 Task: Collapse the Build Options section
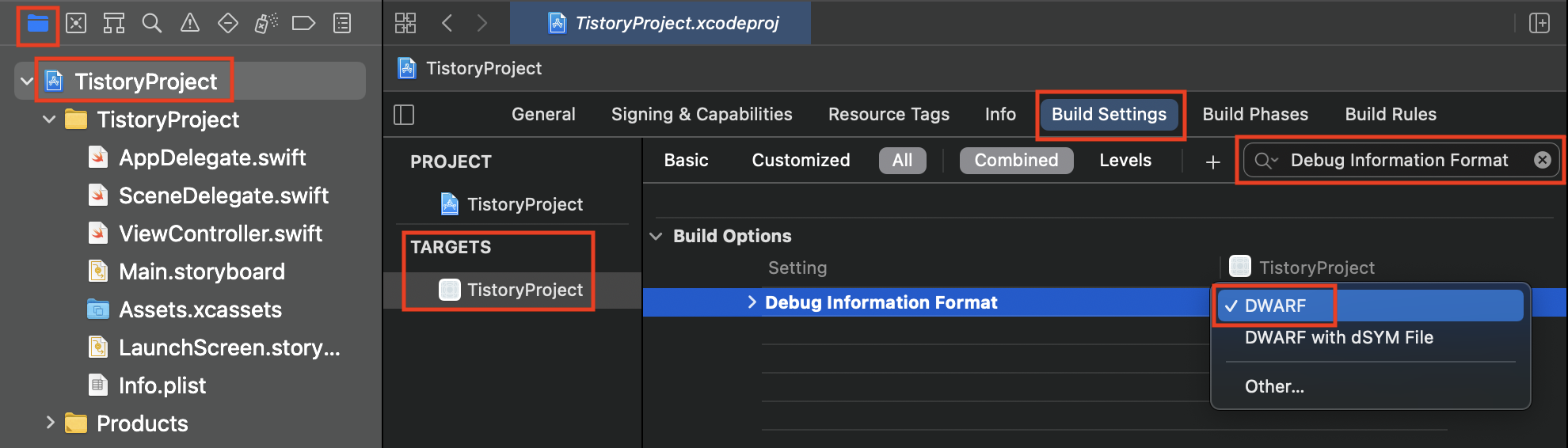point(656,236)
